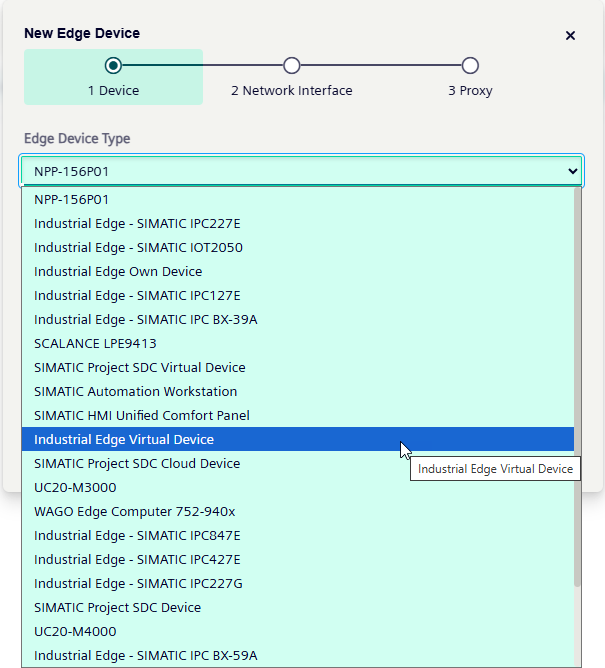Screen dimensions: 605x668
Task: Select step 1 Device radio circle
Action: [x=113, y=66]
